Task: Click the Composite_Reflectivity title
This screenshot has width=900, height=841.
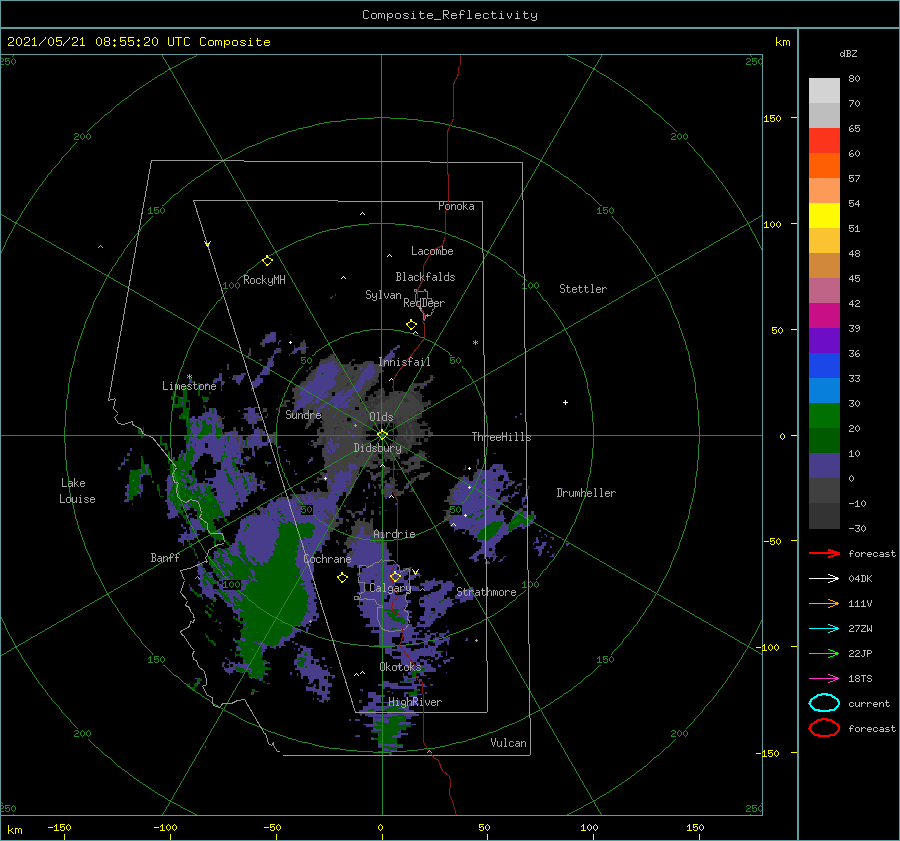Action: 449,15
